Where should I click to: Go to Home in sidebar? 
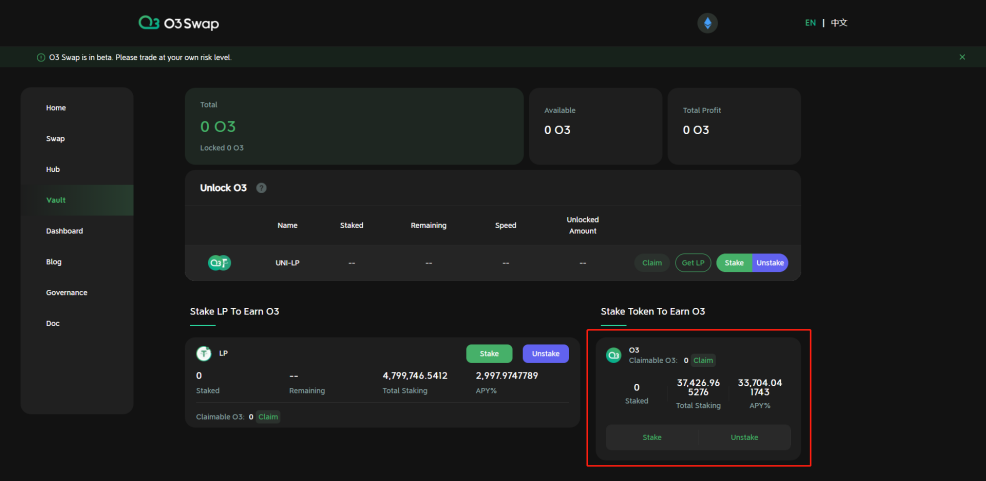pos(56,108)
